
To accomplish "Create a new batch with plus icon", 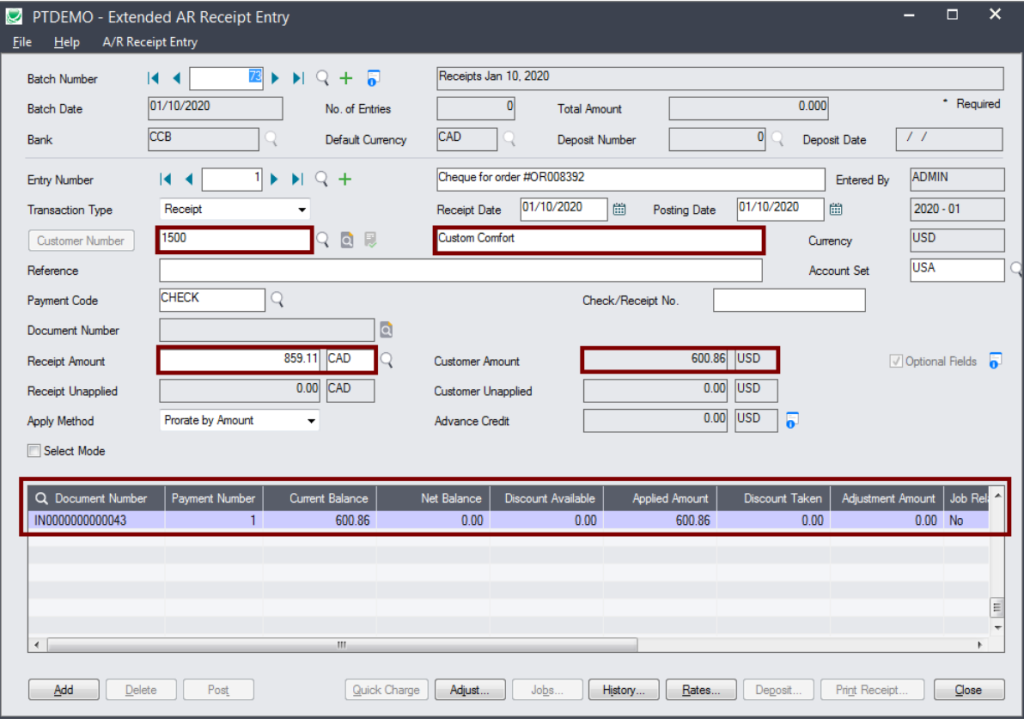I will pos(346,78).
